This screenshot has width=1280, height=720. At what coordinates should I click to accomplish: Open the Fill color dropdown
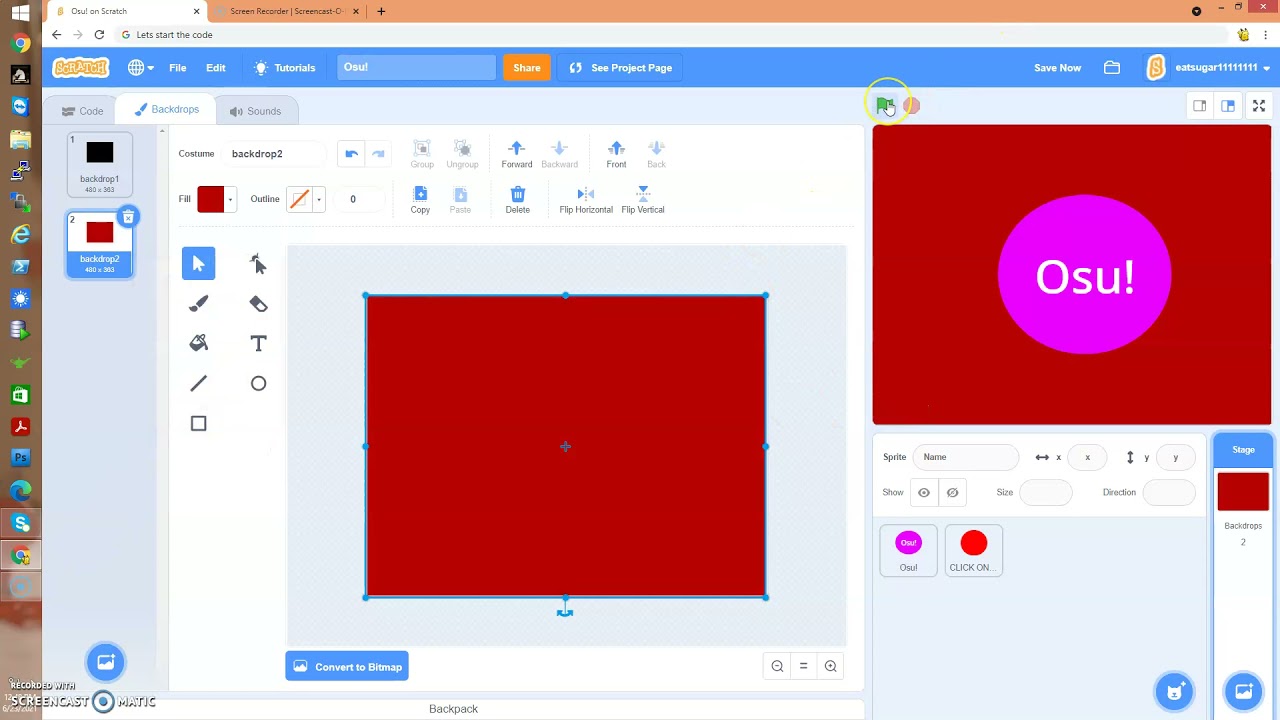tap(217, 199)
